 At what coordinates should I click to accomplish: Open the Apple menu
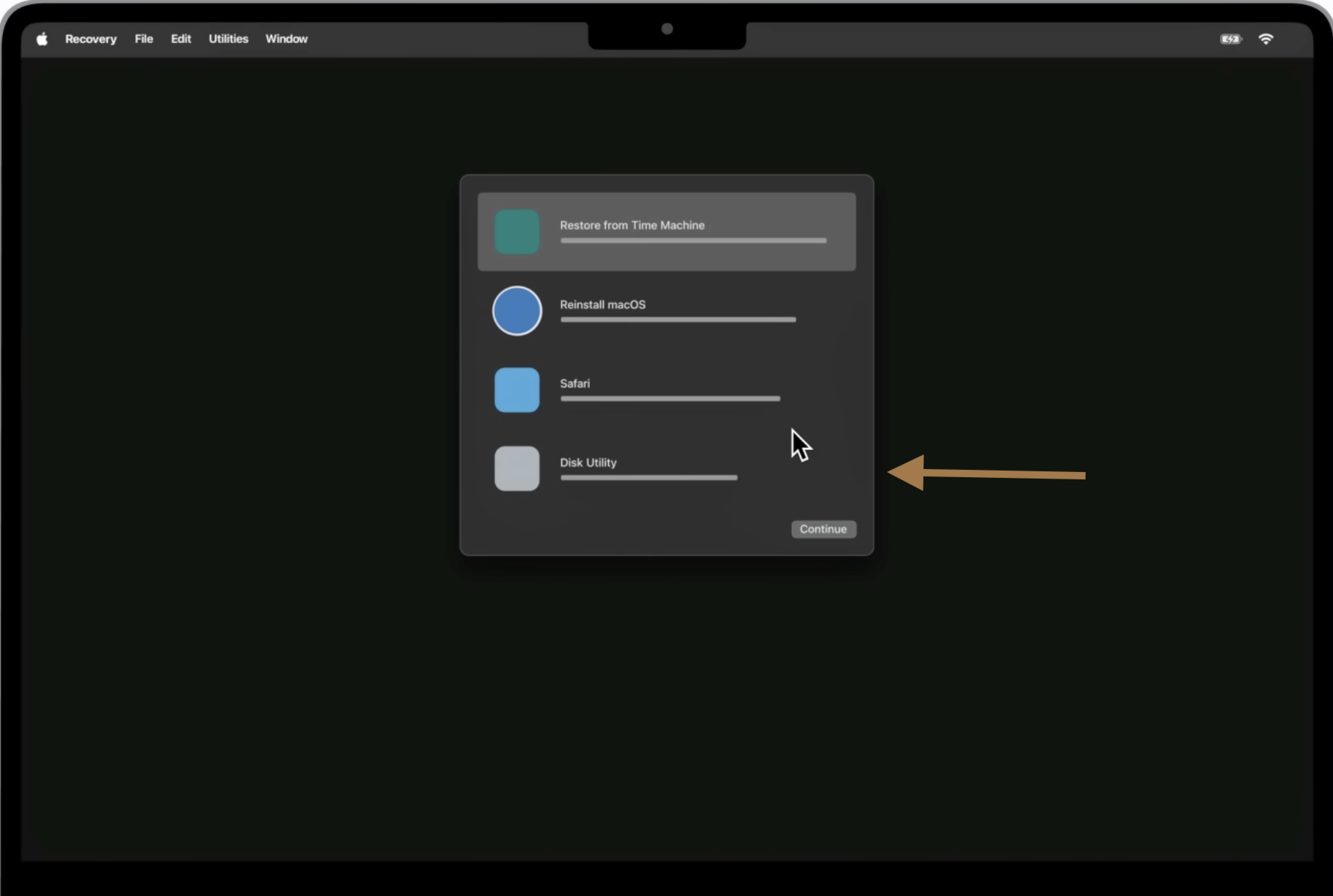pos(42,39)
